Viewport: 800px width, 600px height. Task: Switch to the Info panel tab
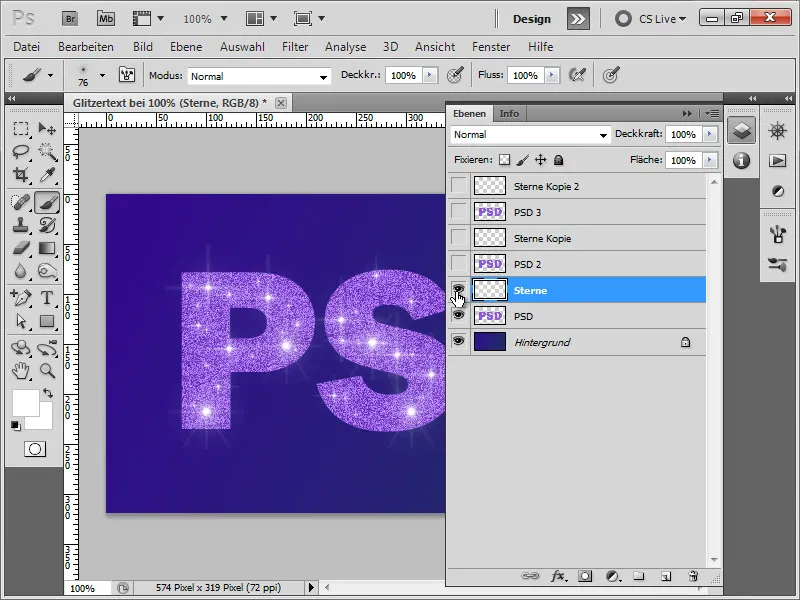pyautogui.click(x=509, y=113)
